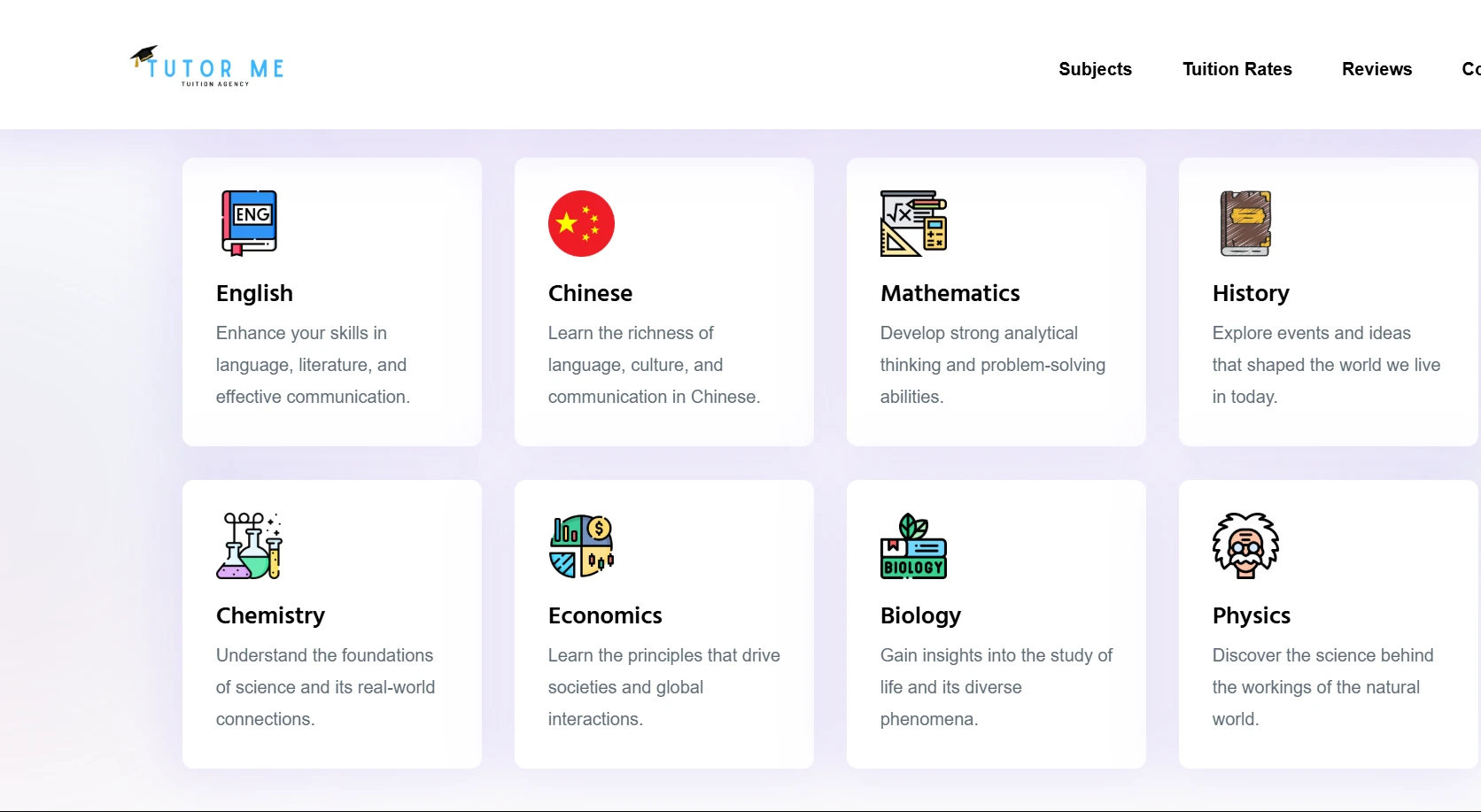Select the Biology card title
The image size is (1481, 812).
(920, 615)
